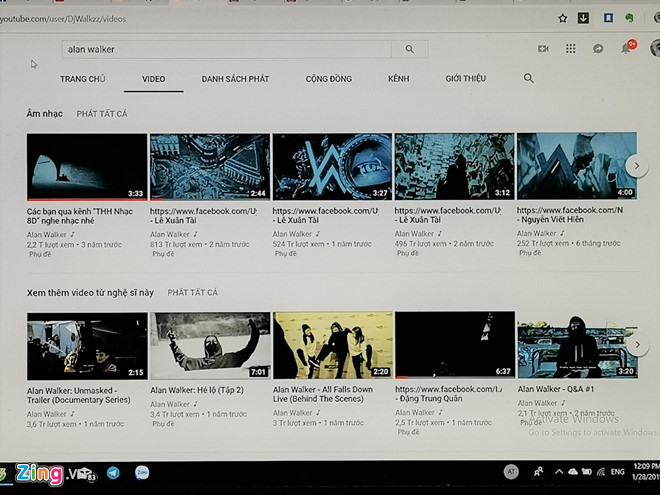Open the 2:15 Unmasked trailer thumbnail
This screenshot has height=495, width=660.
87,346
